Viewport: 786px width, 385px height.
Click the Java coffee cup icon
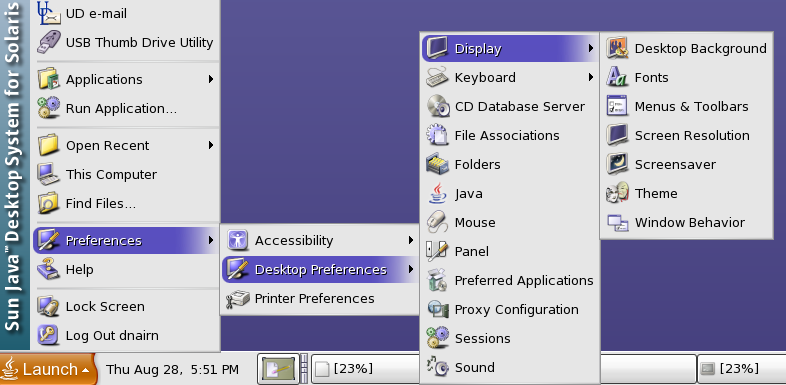pos(438,194)
